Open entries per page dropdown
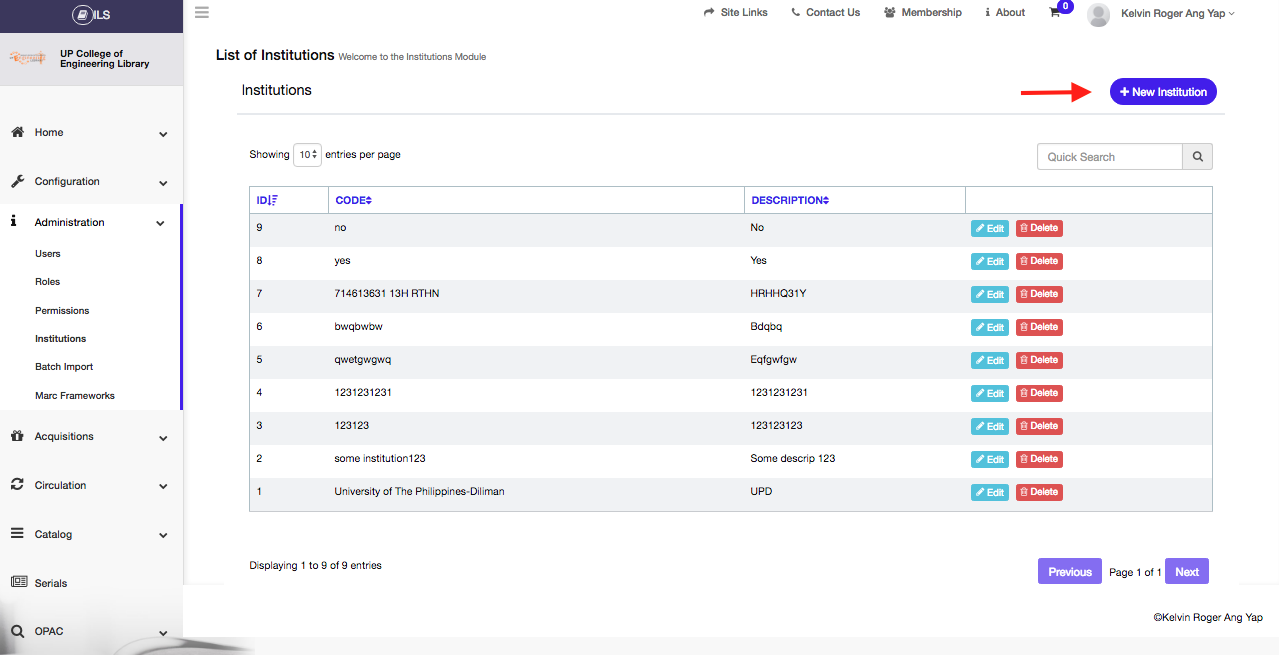Screen dimensions: 1279x655 pos(307,155)
